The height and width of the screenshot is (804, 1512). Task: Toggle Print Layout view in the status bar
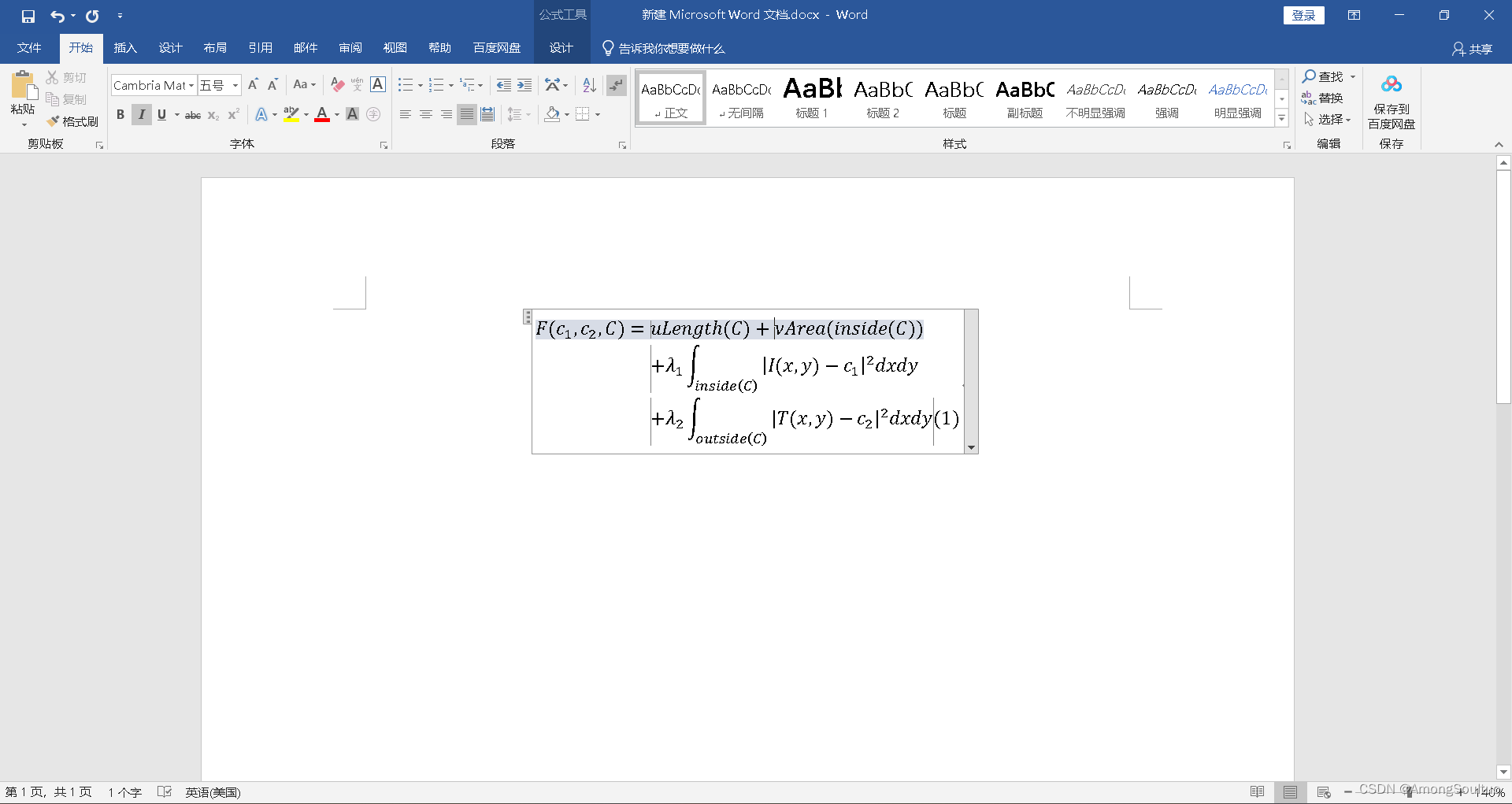[x=1290, y=791]
